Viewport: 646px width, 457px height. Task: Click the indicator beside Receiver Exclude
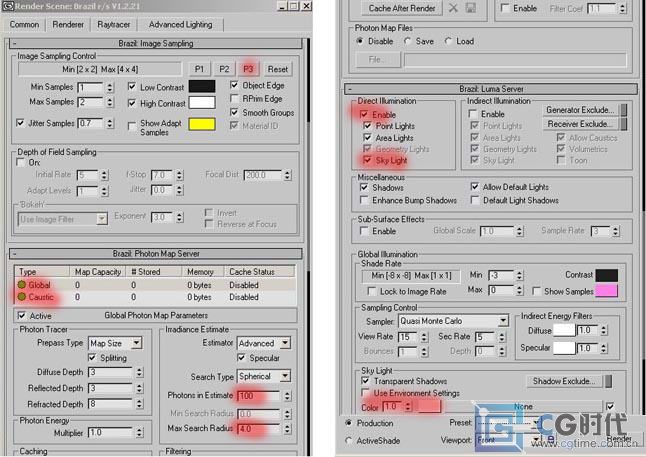[624, 124]
